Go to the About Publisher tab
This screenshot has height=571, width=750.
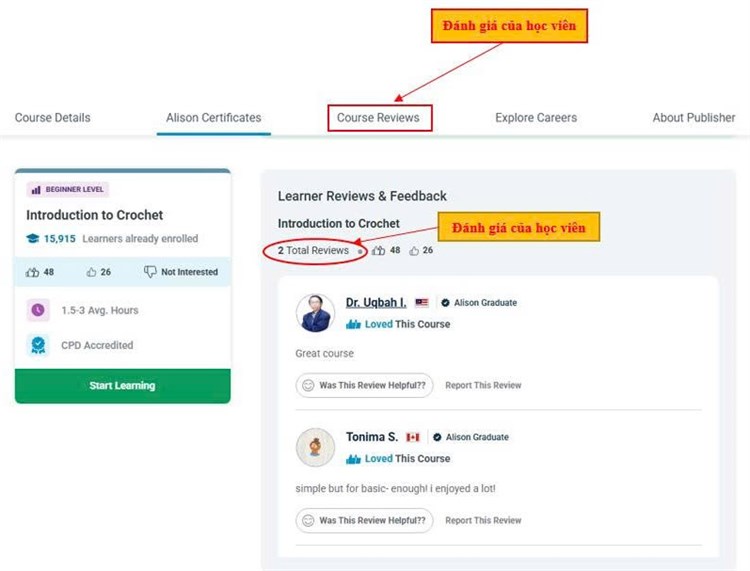694,118
